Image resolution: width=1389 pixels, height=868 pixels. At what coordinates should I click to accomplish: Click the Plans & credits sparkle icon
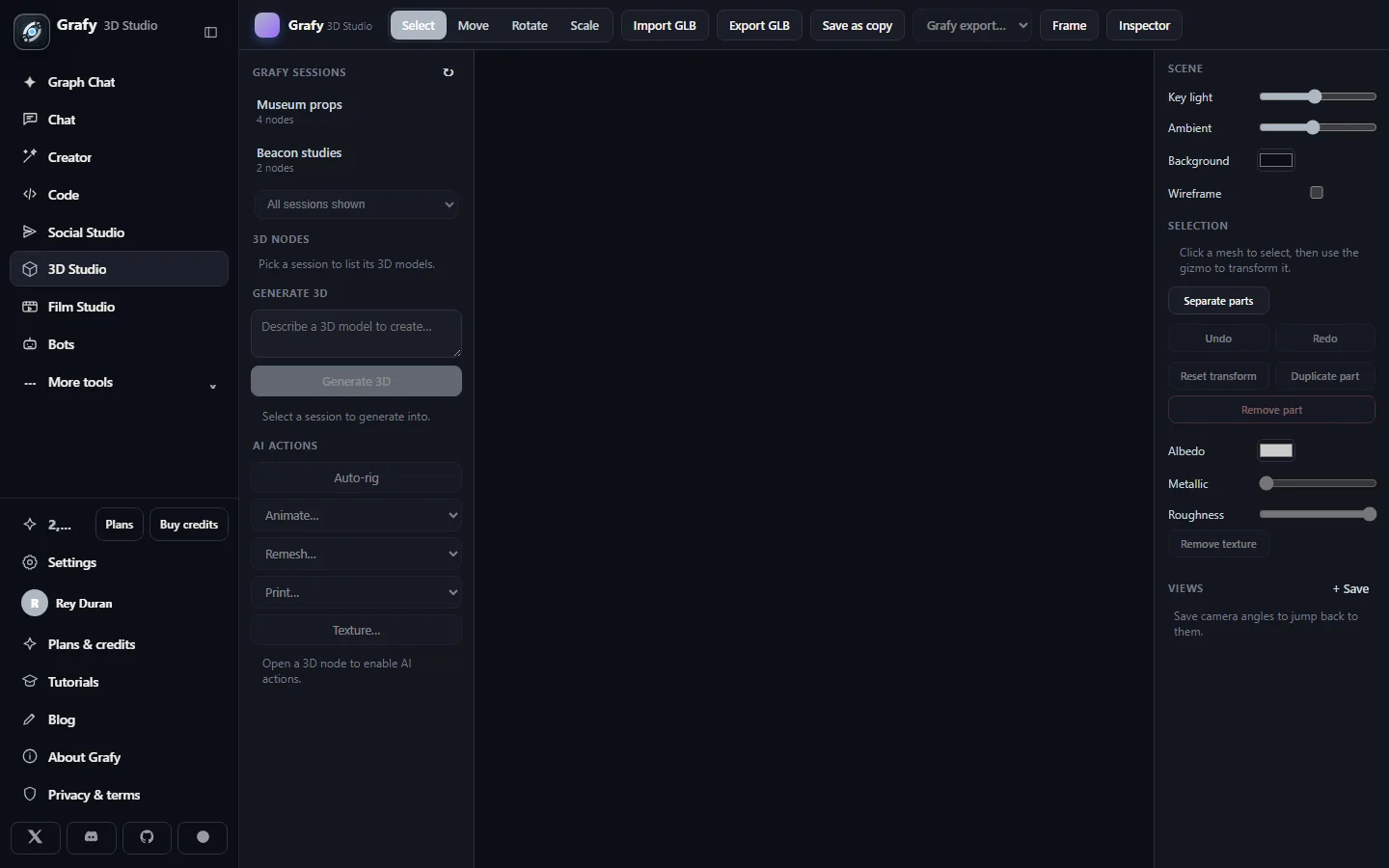pyautogui.click(x=30, y=644)
